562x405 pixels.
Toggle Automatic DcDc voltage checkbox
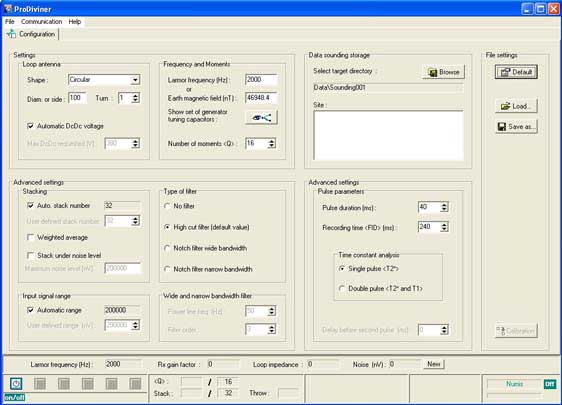point(30,126)
